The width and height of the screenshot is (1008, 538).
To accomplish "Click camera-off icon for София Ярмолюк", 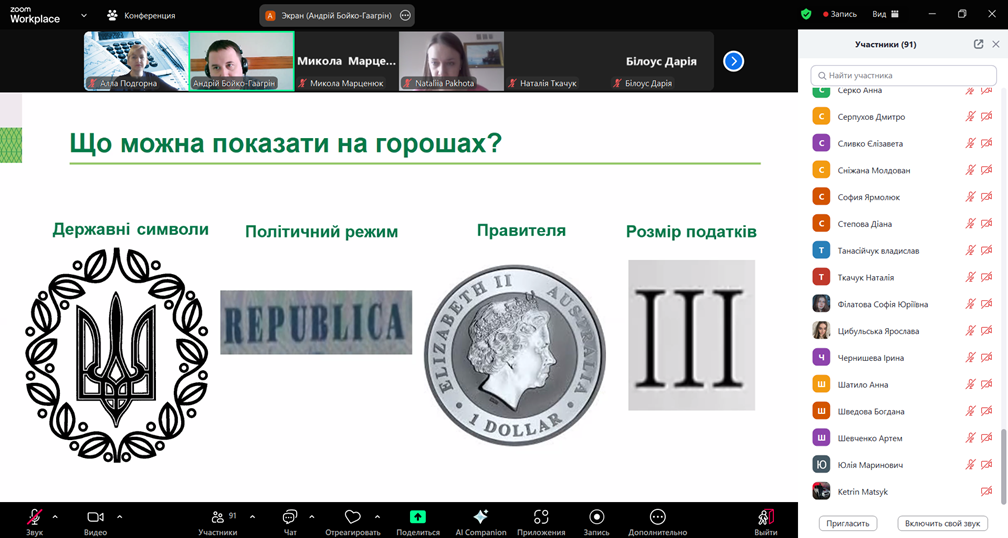I will tap(987, 197).
